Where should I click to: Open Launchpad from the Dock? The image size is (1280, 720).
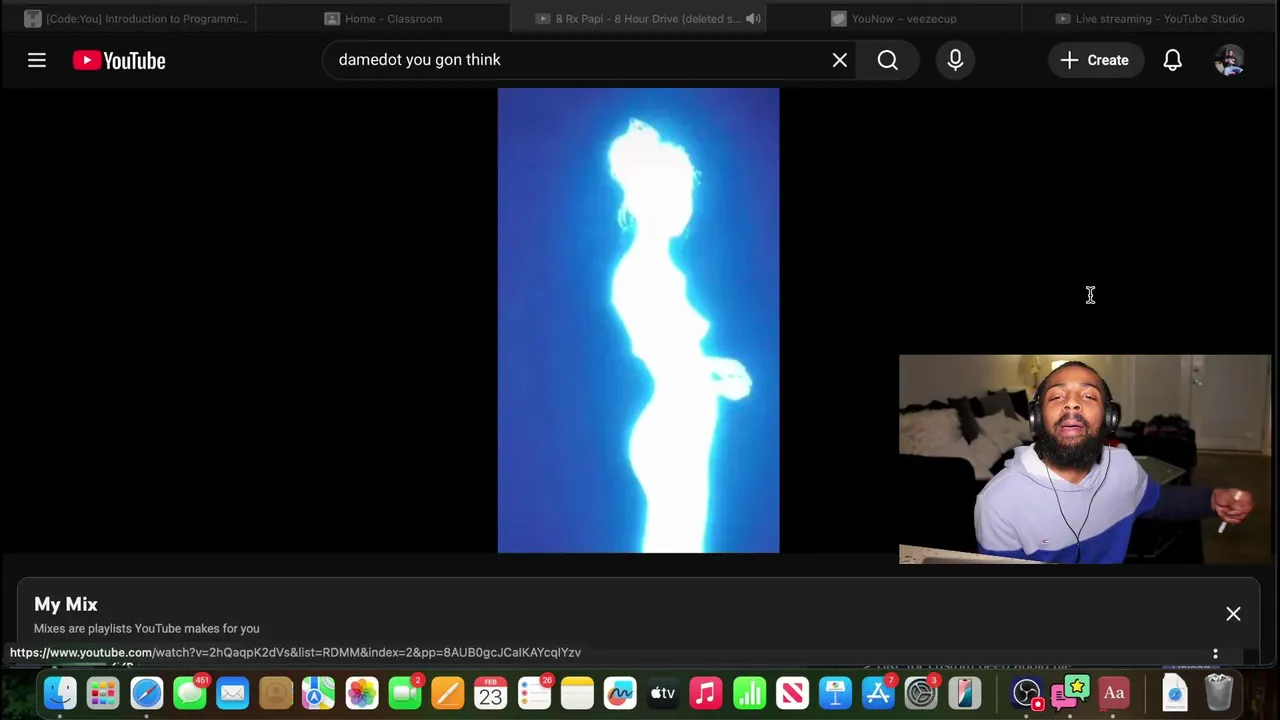click(x=103, y=693)
